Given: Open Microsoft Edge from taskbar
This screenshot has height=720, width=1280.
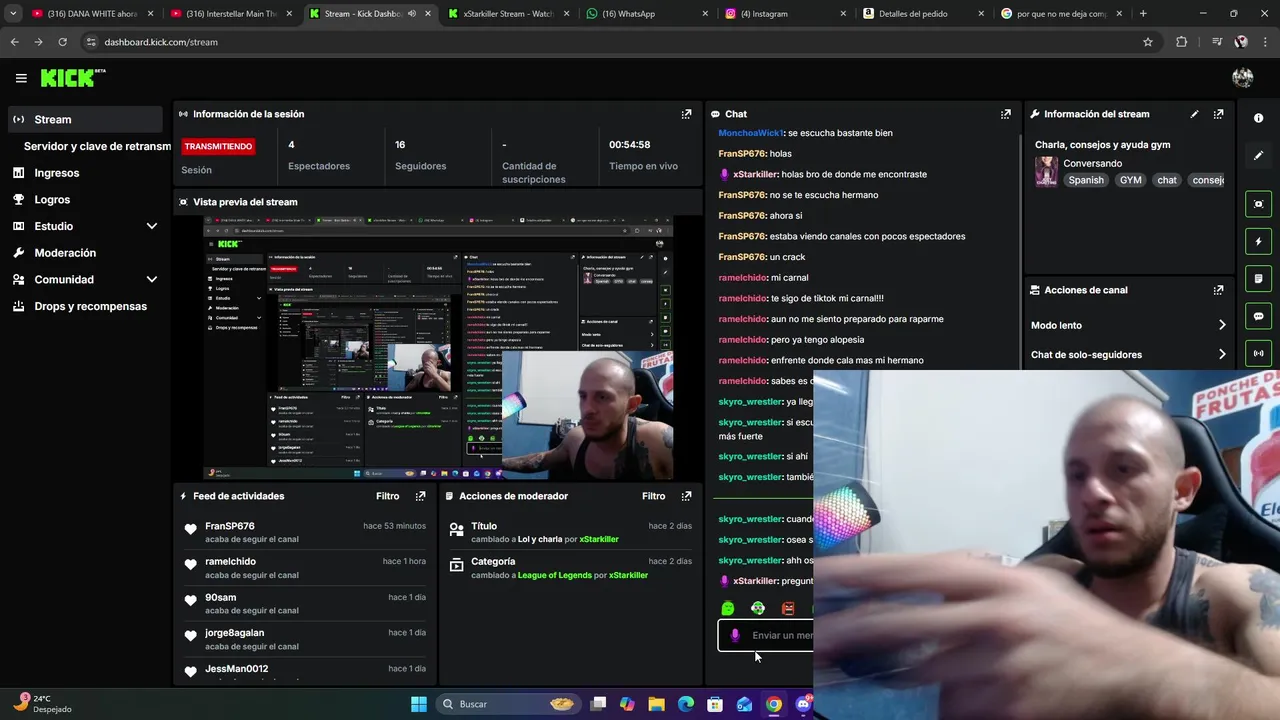Looking at the screenshot, I should point(686,704).
